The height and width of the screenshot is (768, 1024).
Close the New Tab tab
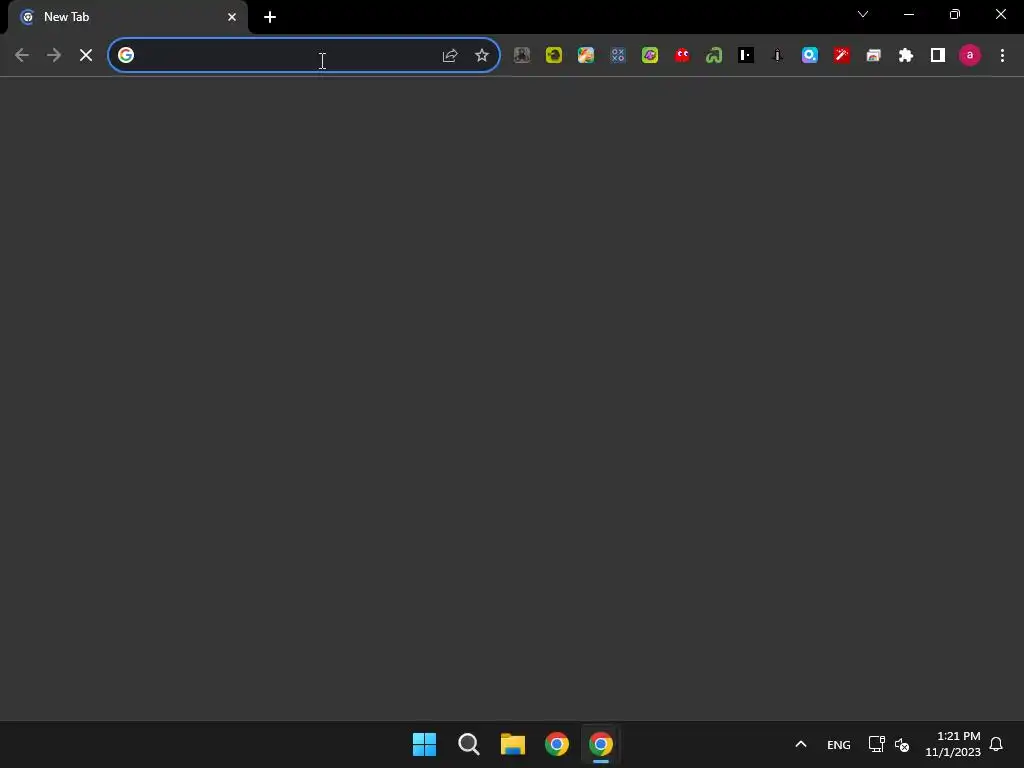point(232,17)
